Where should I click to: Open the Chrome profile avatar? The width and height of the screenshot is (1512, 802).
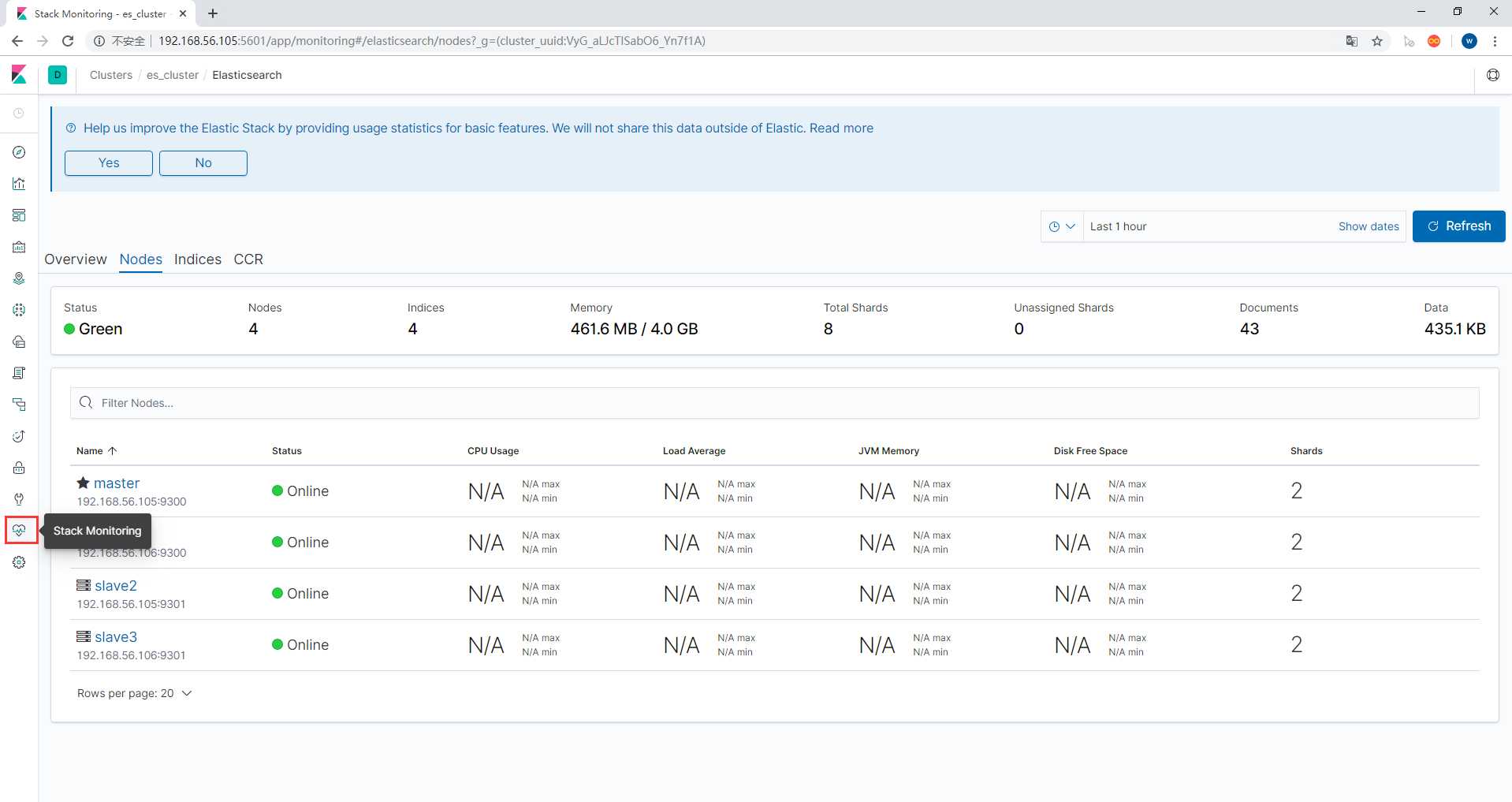click(1469, 41)
